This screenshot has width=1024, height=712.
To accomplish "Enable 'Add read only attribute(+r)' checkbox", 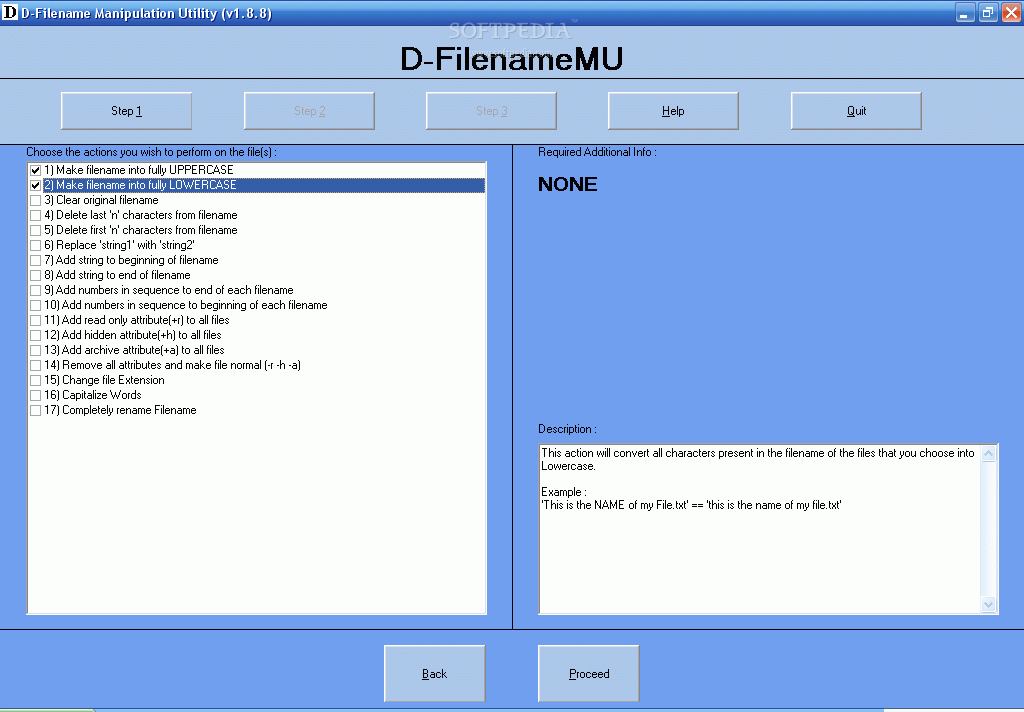I will point(35,321).
